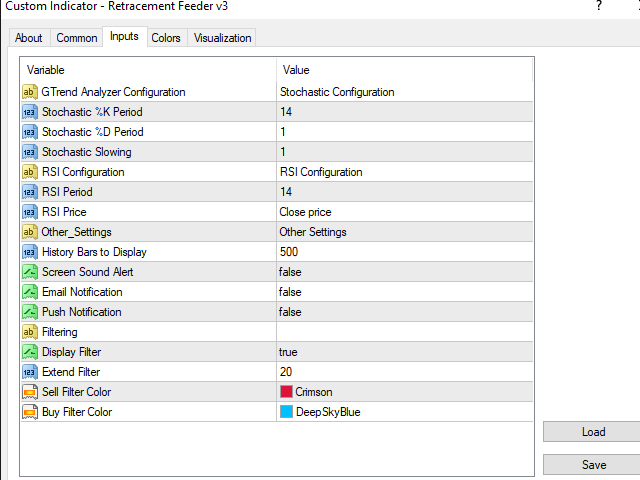The width and height of the screenshot is (640, 480).
Task: Open the Visualization tab
Action: pos(223,38)
